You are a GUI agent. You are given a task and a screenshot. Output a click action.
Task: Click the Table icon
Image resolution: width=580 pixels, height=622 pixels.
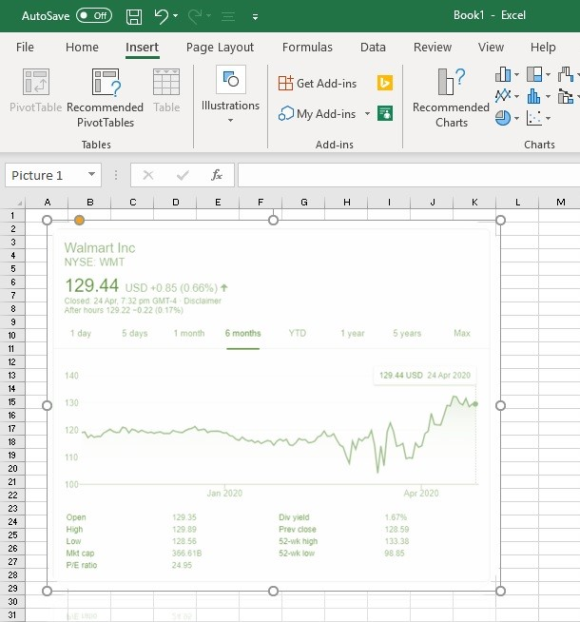[167, 82]
